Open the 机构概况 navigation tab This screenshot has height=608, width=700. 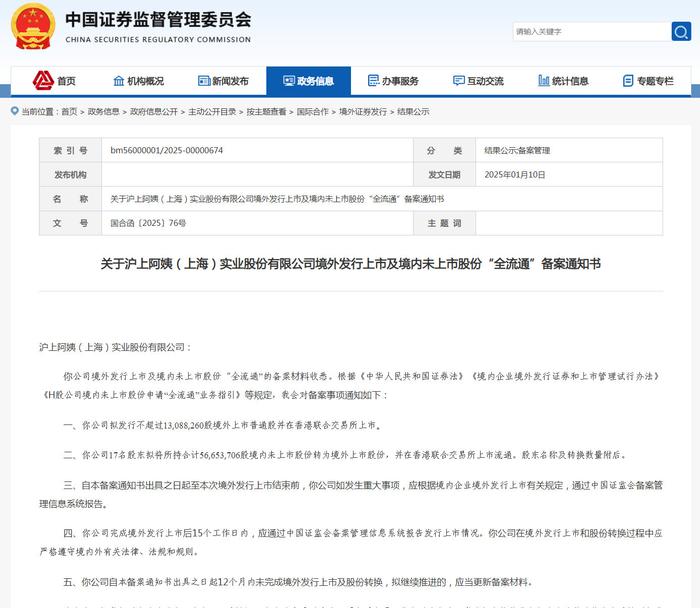coord(146,81)
